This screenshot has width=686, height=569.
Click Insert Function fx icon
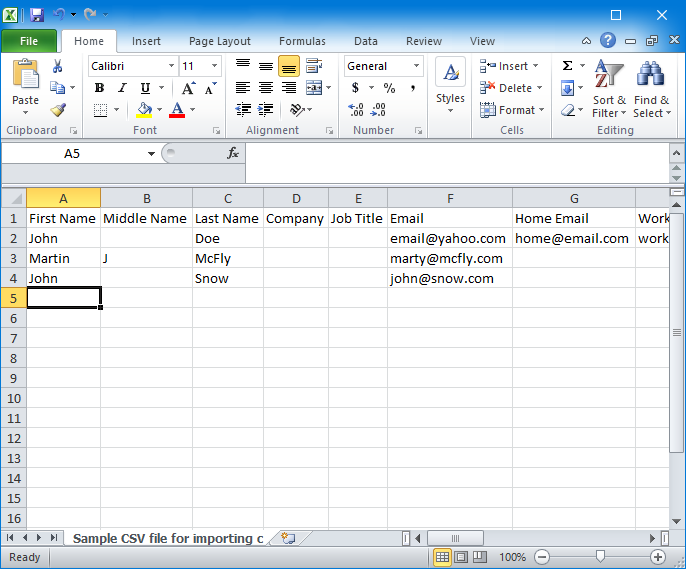point(233,153)
